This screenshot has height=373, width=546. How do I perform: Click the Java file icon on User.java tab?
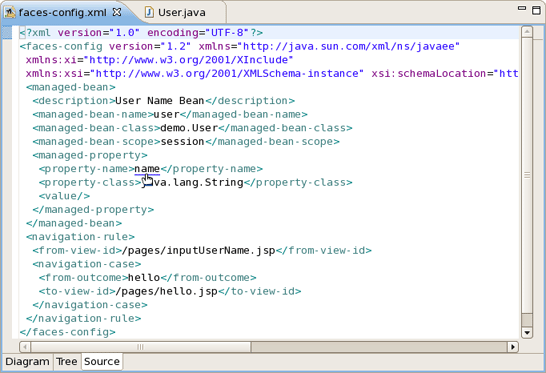[149, 13]
